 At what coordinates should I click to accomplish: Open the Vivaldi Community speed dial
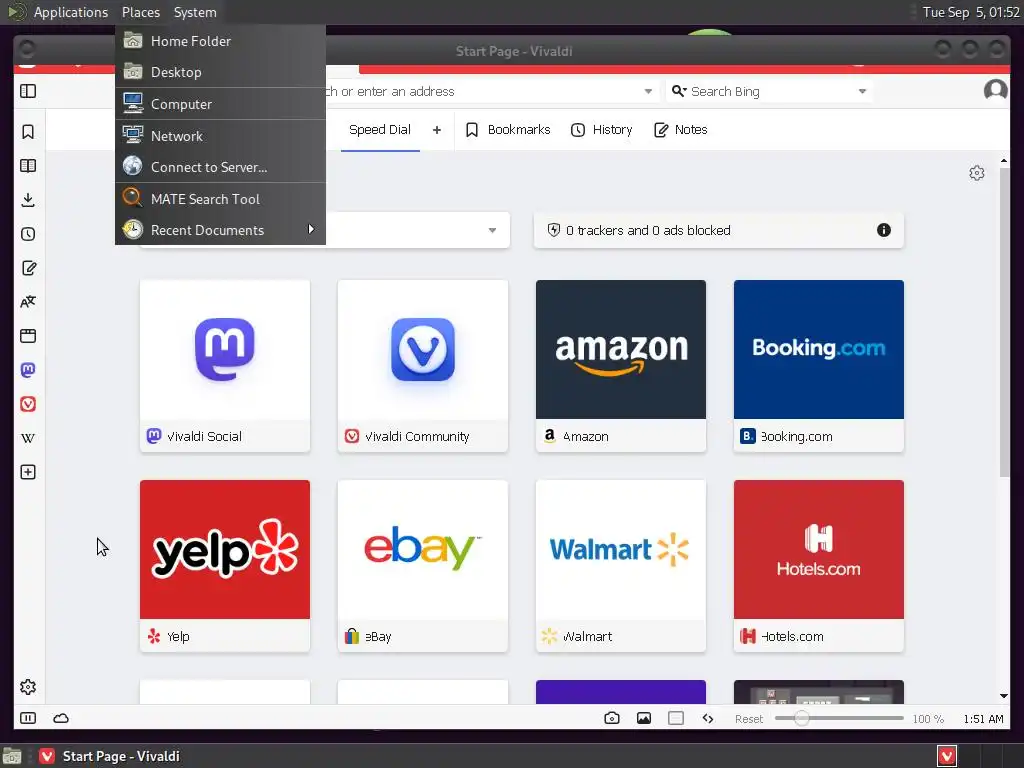423,366
